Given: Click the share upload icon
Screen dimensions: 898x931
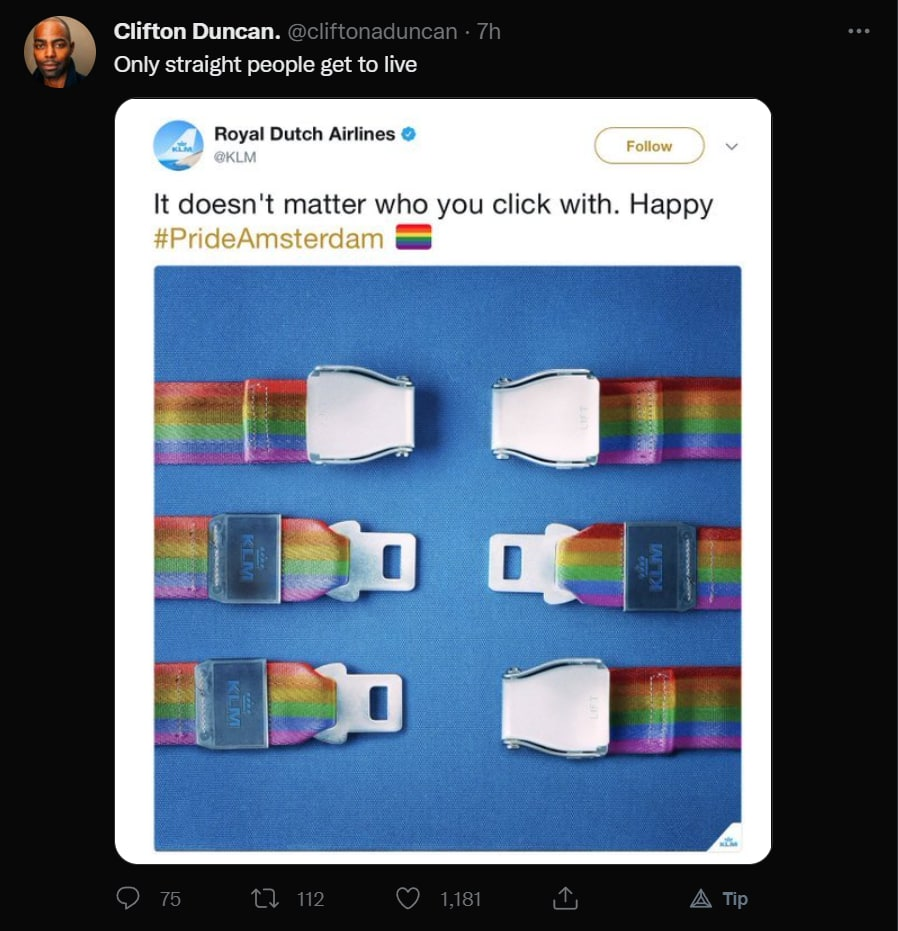Looking at the screenshot, I should click(x=565, y=898).
